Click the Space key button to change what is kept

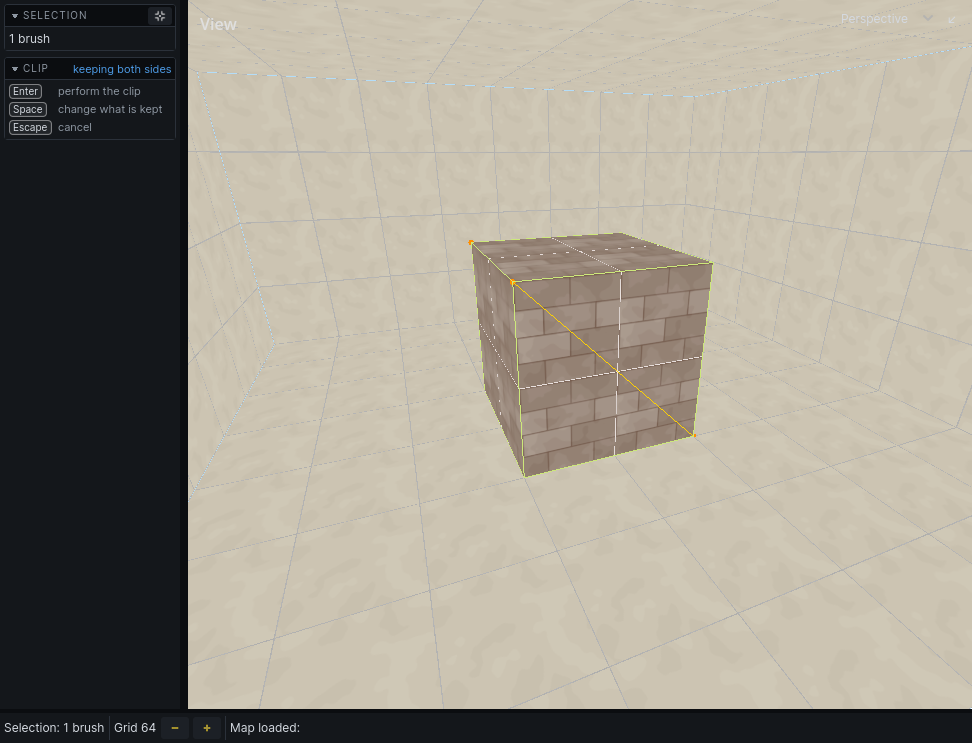point(28,109)
